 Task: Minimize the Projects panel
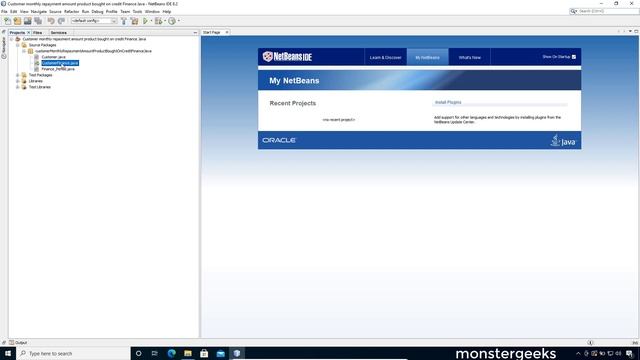tap(195, 32)
